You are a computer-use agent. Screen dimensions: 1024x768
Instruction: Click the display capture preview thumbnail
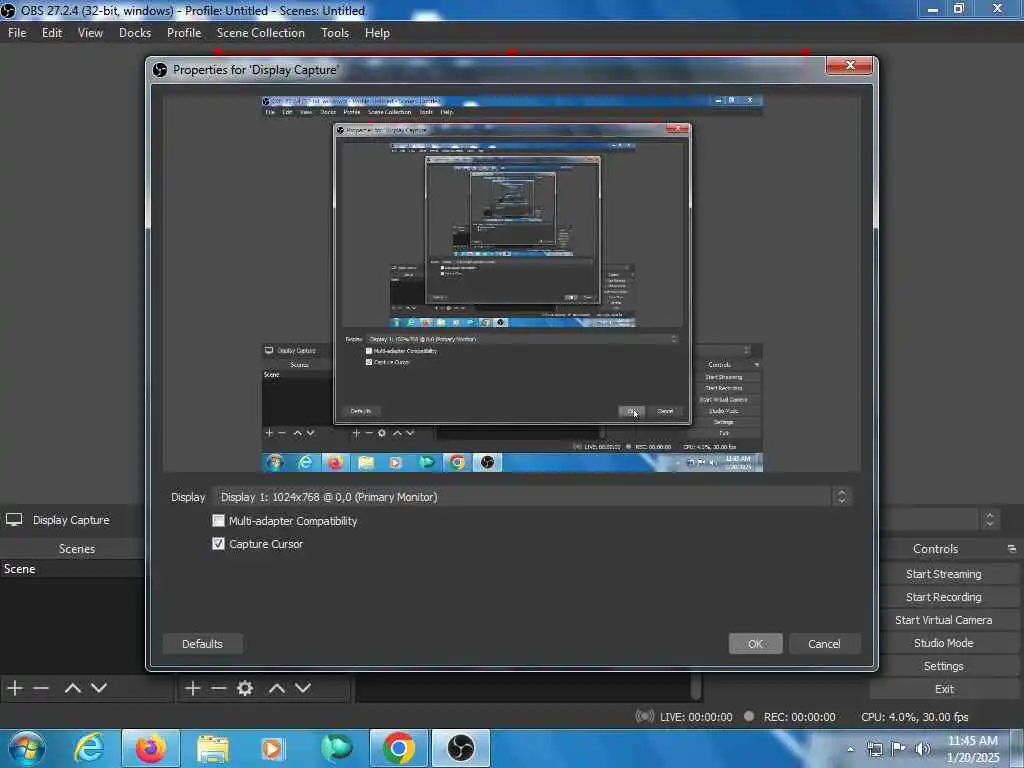[512, 283]
